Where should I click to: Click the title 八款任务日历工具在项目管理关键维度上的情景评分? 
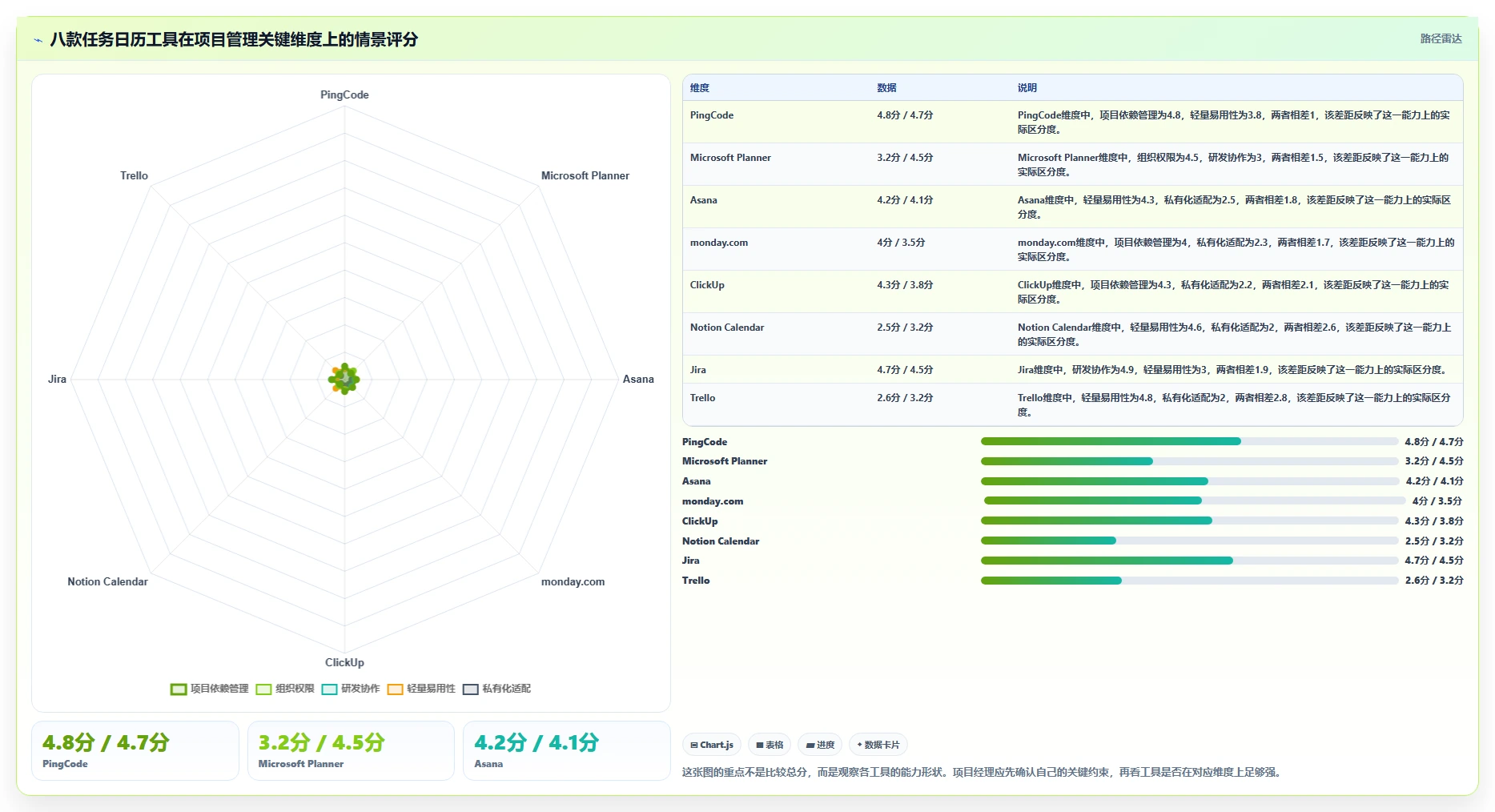click(234, 40)
